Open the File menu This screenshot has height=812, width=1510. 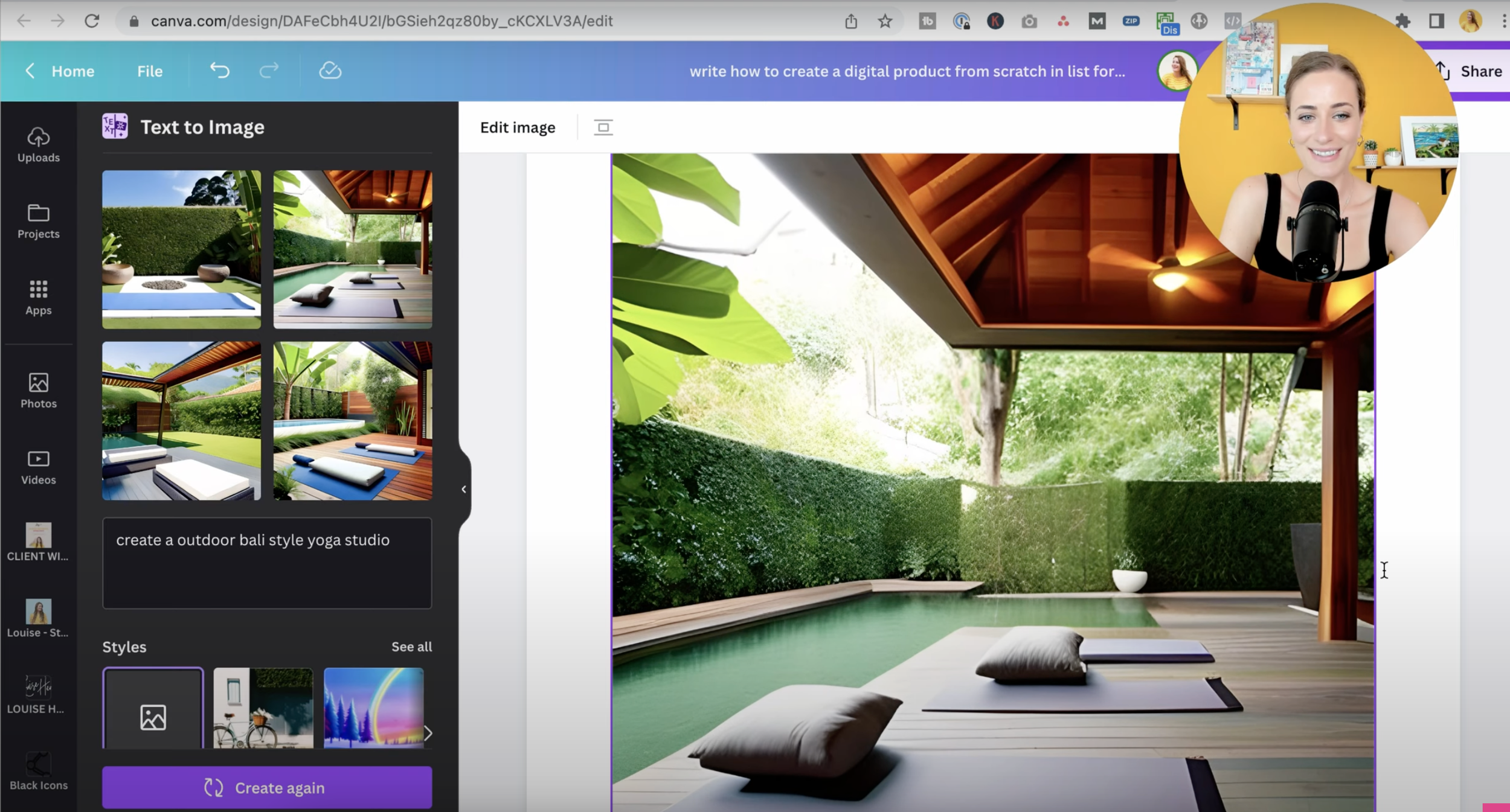point(150,71)
